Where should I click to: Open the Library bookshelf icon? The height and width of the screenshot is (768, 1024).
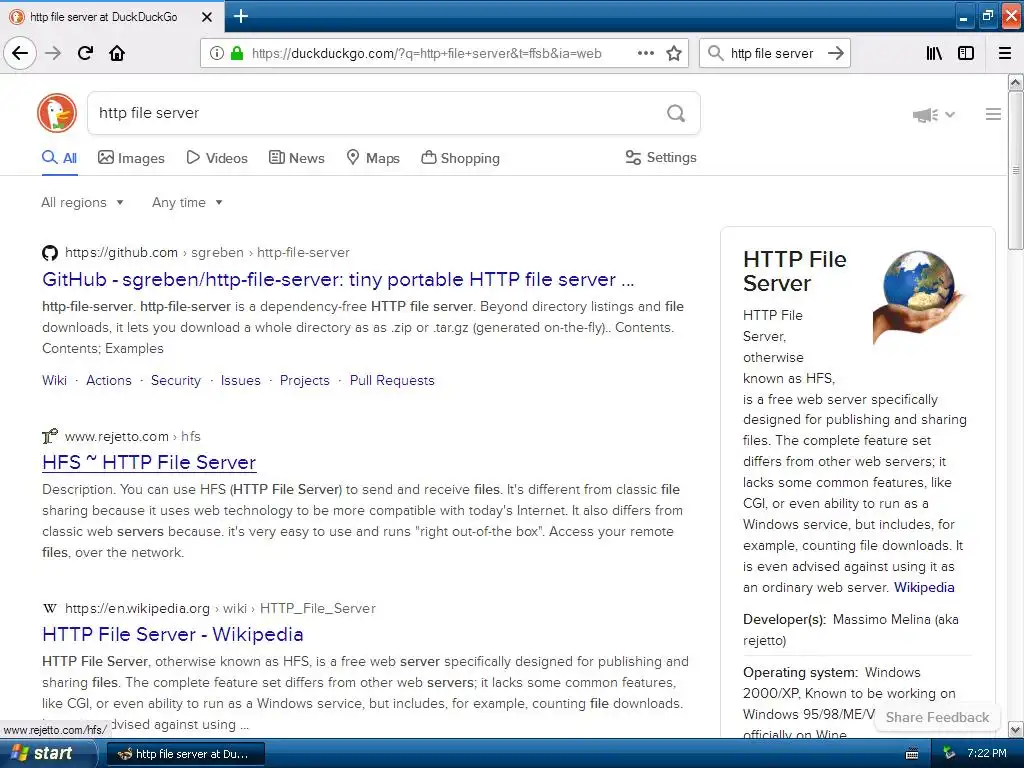click(x=934, y=53)
